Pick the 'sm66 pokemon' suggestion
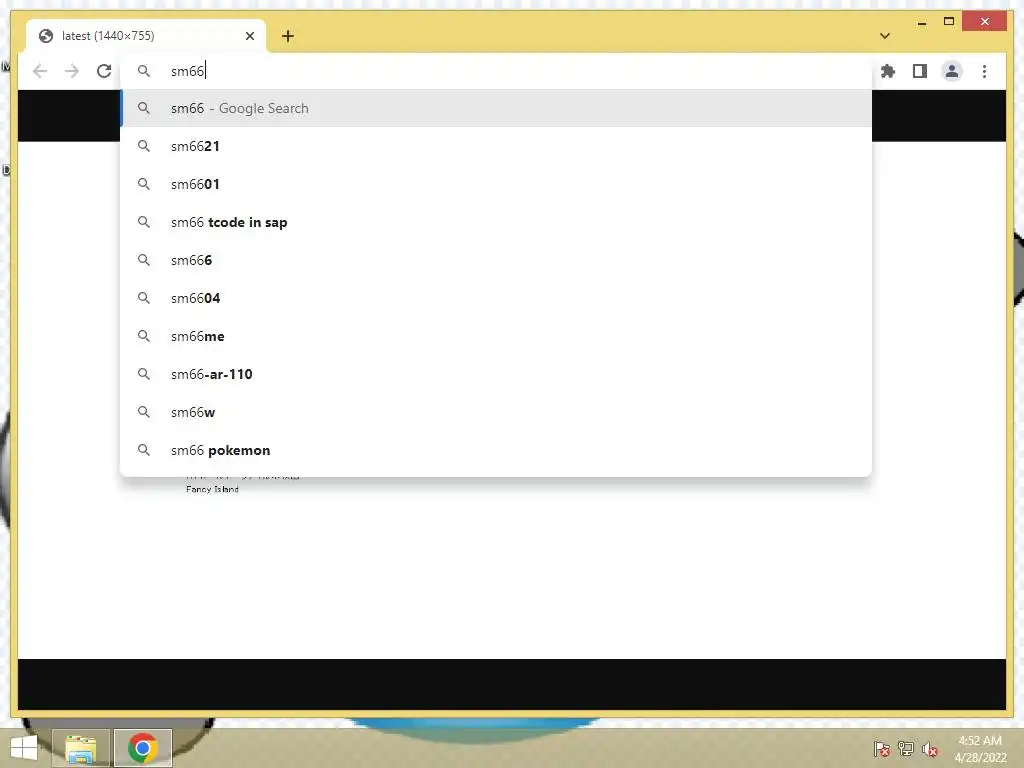Viewport: 1024px width, 768px height. [496, 450]
